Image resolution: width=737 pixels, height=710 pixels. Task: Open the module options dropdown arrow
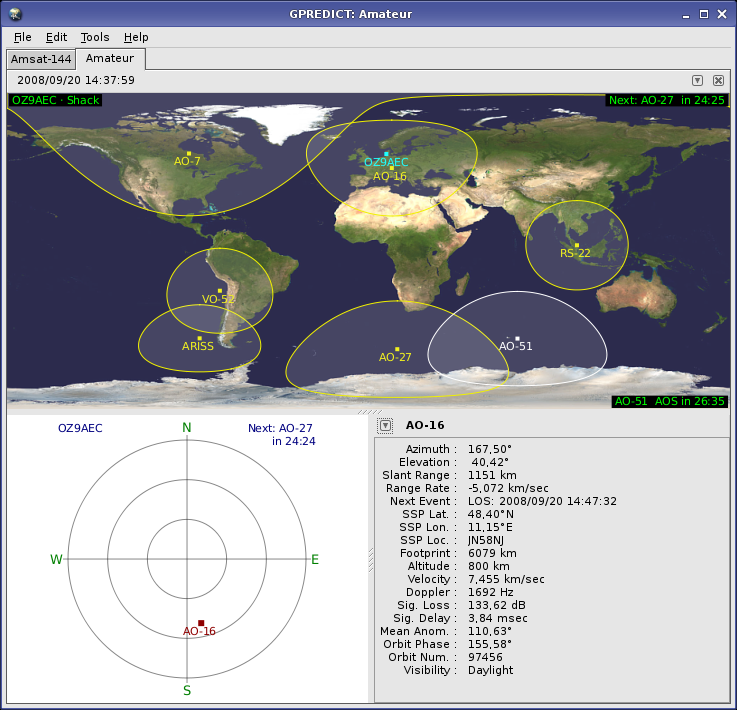coord(698,80)
